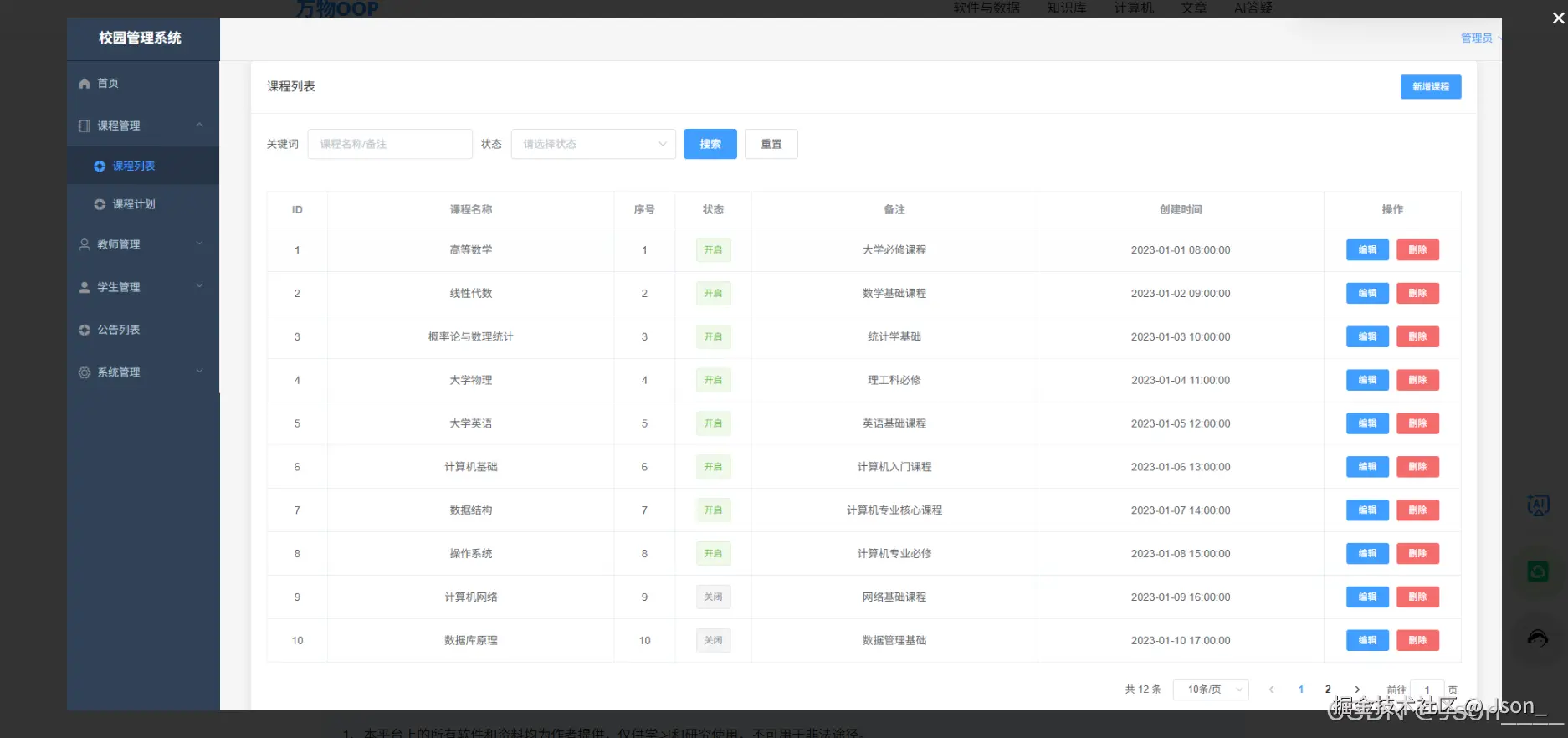Click the 学生管理 user icon
This screenshot has width=1568, height=738.
point(85,287)
